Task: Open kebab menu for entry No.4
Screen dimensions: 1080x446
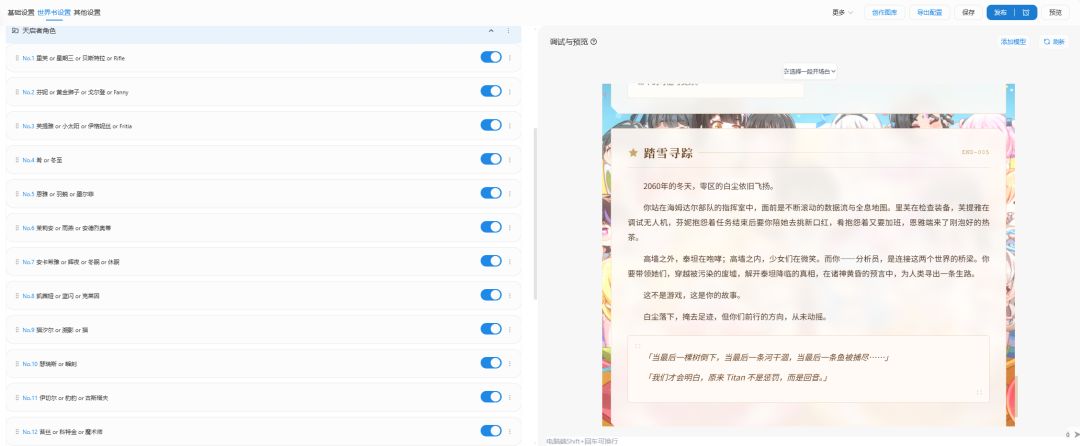Action: point(510,160)
